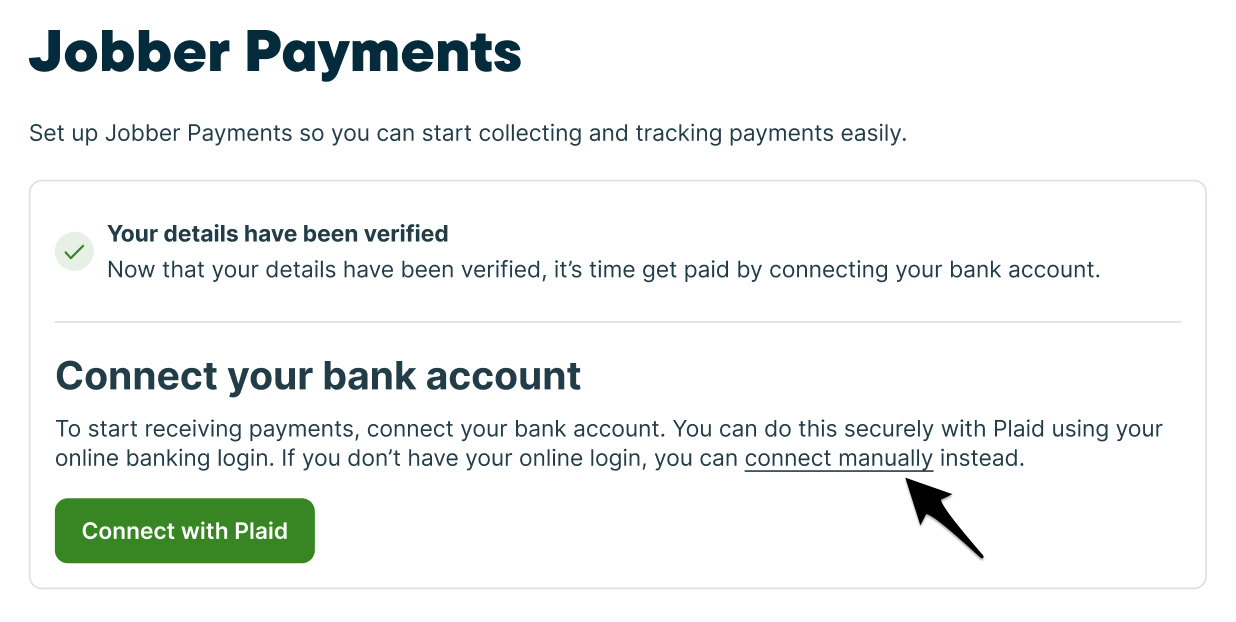The width and height of the screenshot is (1236, 622).
Task: Click the "Set up Jobber Payments" intro sentence
Action: coord(160,133)
